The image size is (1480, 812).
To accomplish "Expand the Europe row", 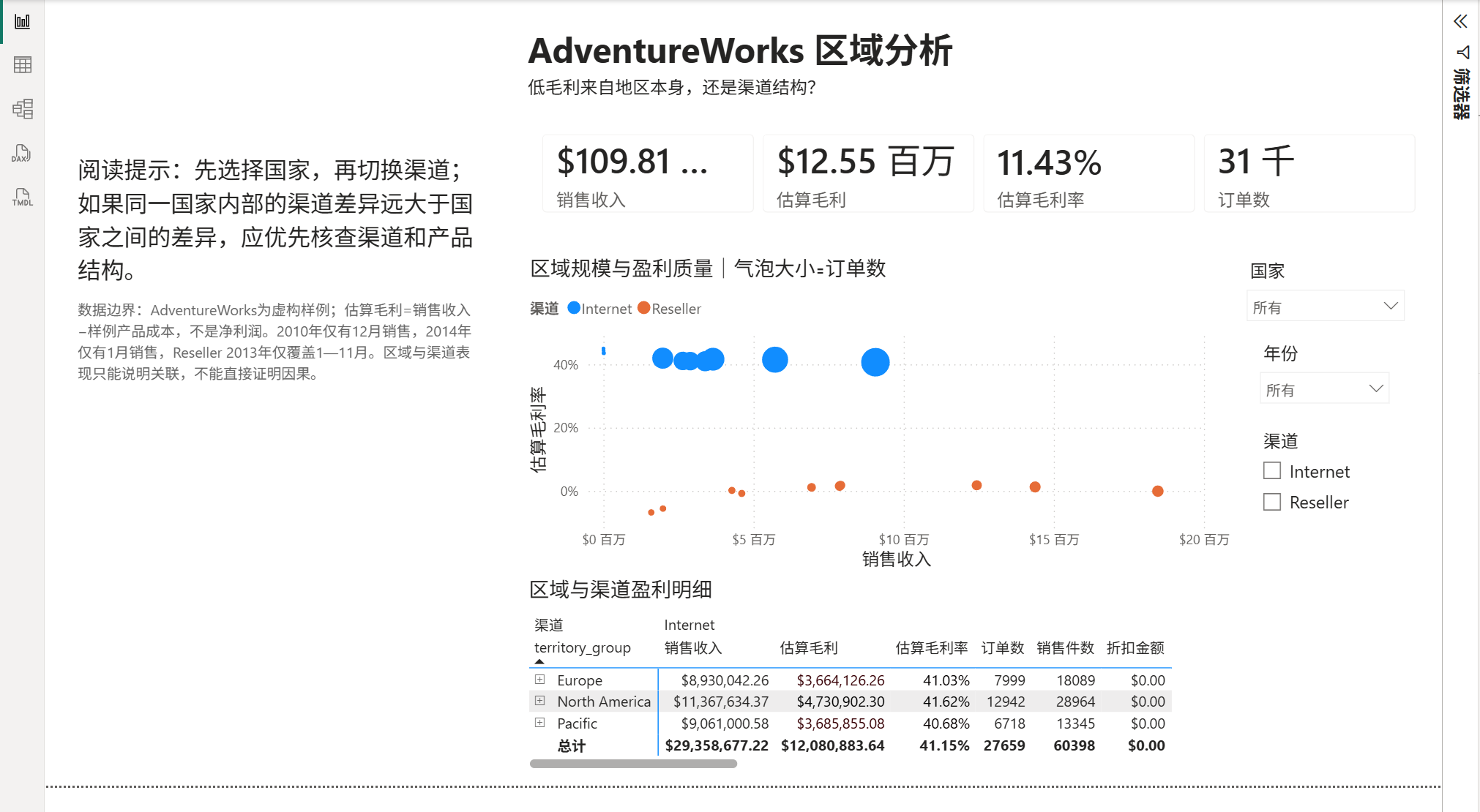I will [539, 680].
